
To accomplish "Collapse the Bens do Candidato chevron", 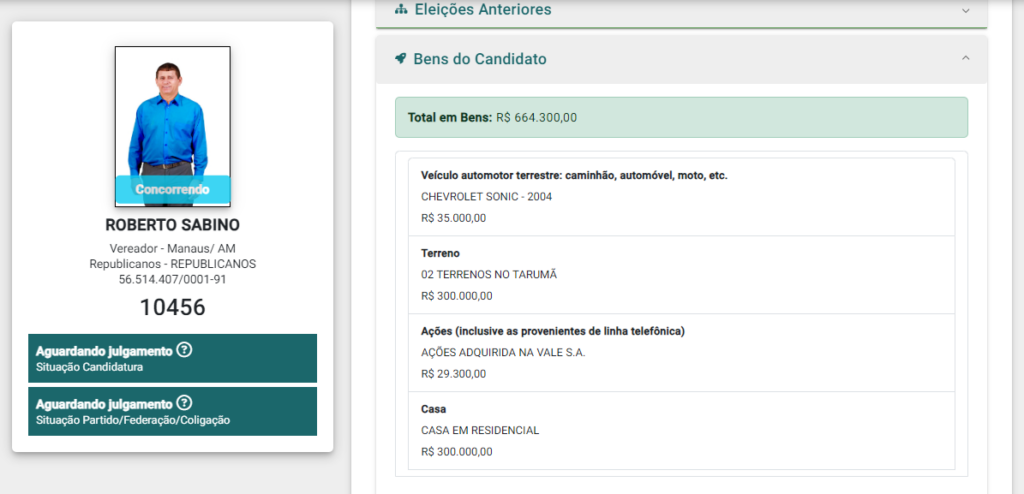I will point(965,59).
